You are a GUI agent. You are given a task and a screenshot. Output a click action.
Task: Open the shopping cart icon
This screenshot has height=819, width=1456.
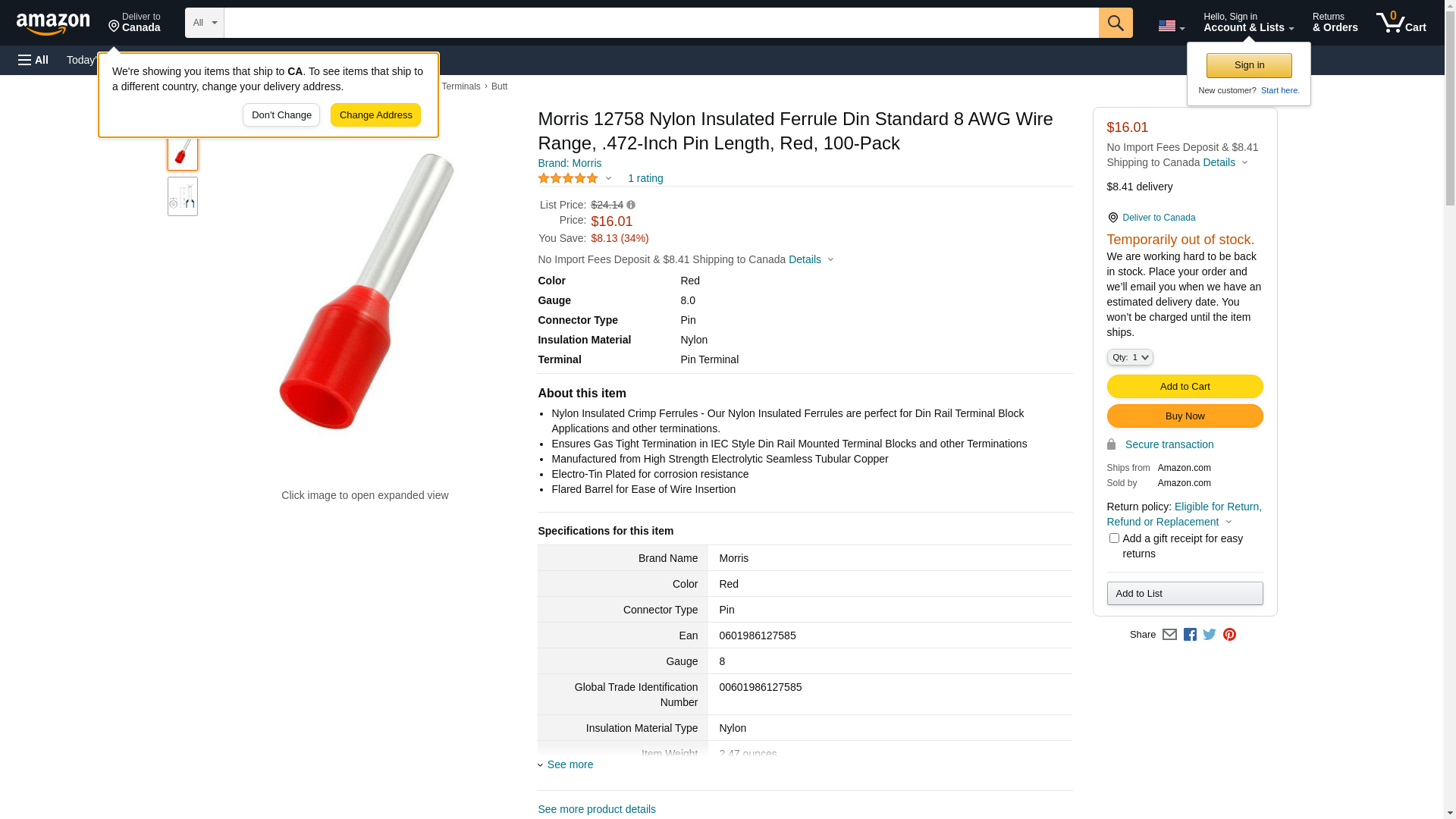click(x=1401, y=23)
